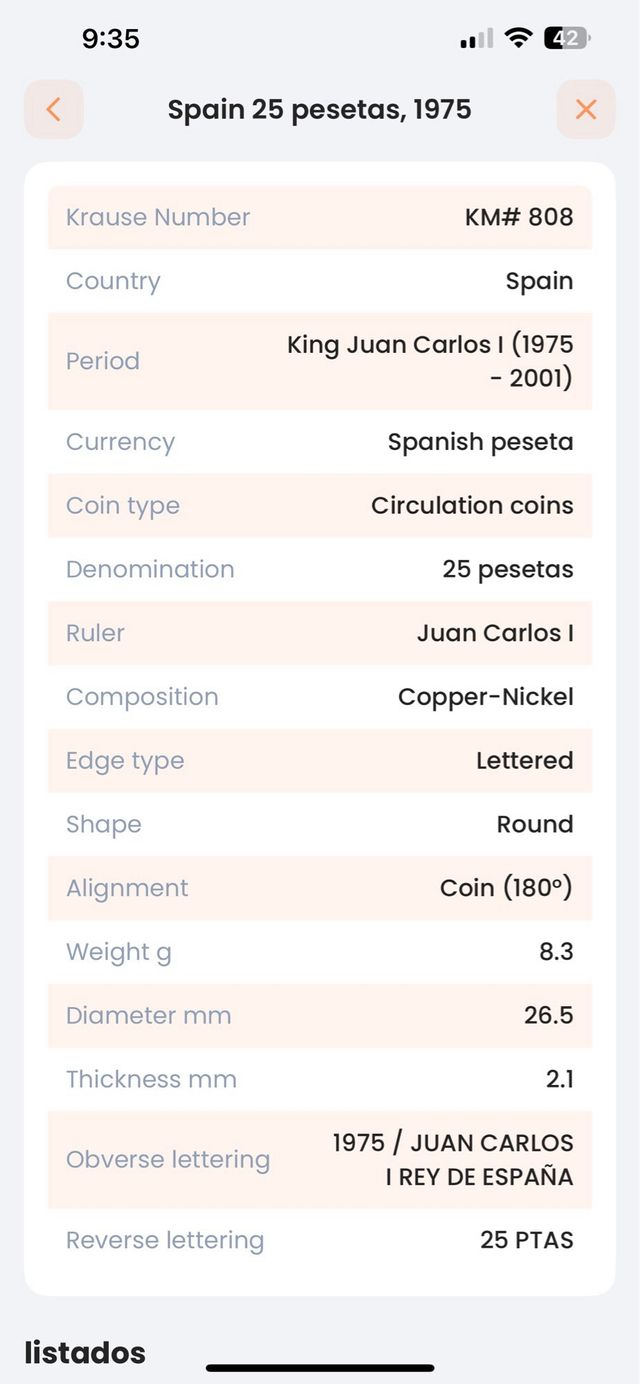Viewport: 640px width, 1384px height.
Task: Select the 25 pesetas denomination row
Action: click(320, 569)
